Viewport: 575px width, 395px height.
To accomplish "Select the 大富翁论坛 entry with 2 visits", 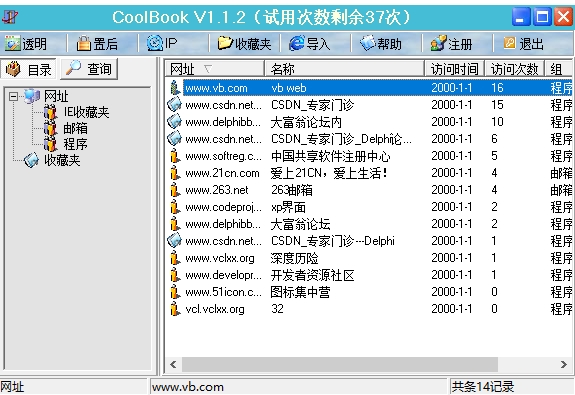I will tap(369, 224).
